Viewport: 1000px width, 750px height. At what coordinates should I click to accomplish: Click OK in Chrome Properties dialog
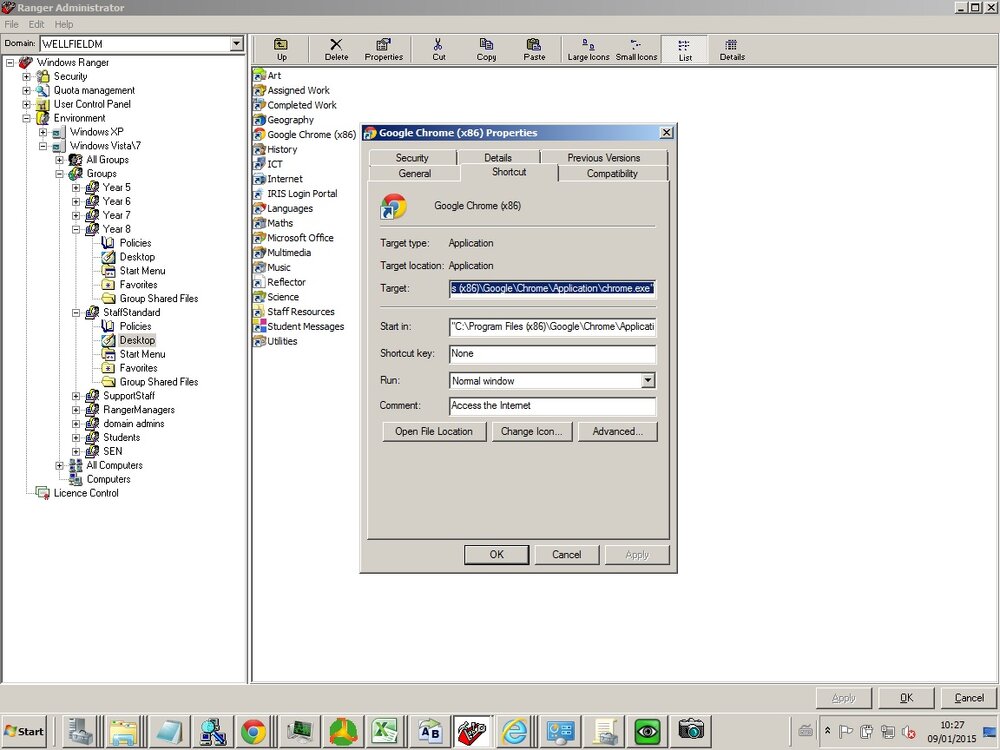click(496, 554)
